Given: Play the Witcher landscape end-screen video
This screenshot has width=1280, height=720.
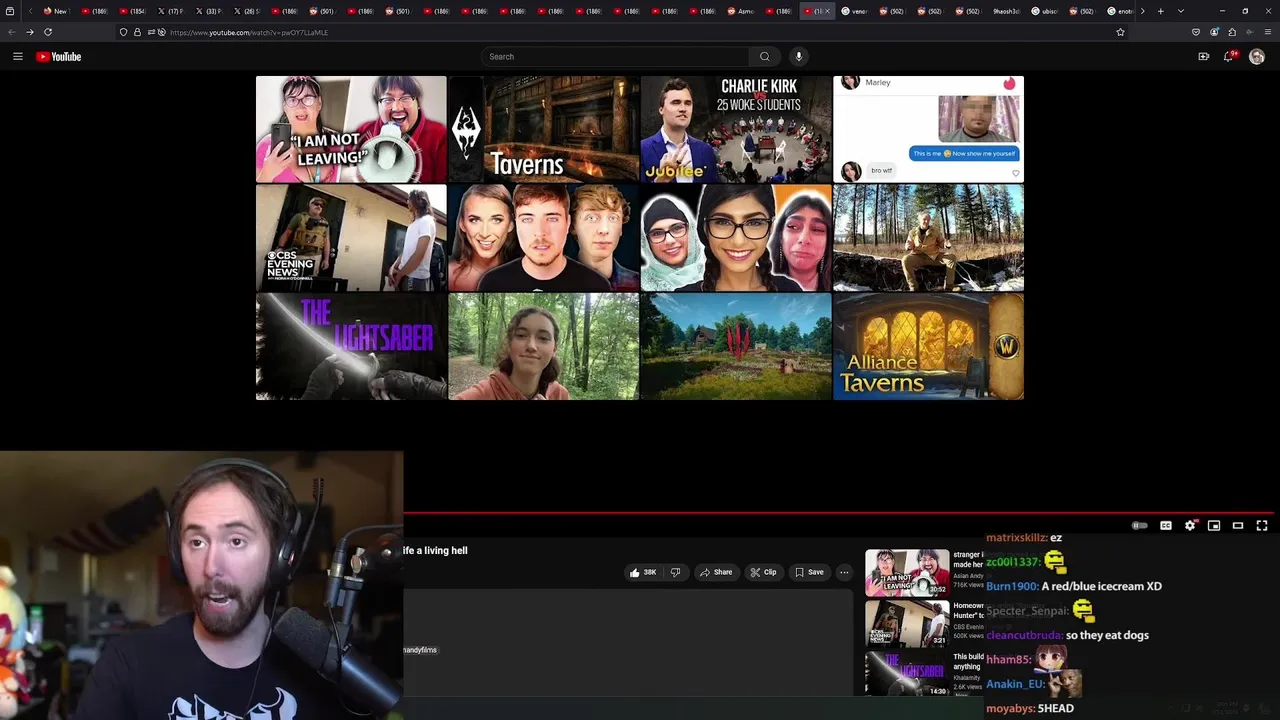Looking at the screenshot, I should 736,346.
